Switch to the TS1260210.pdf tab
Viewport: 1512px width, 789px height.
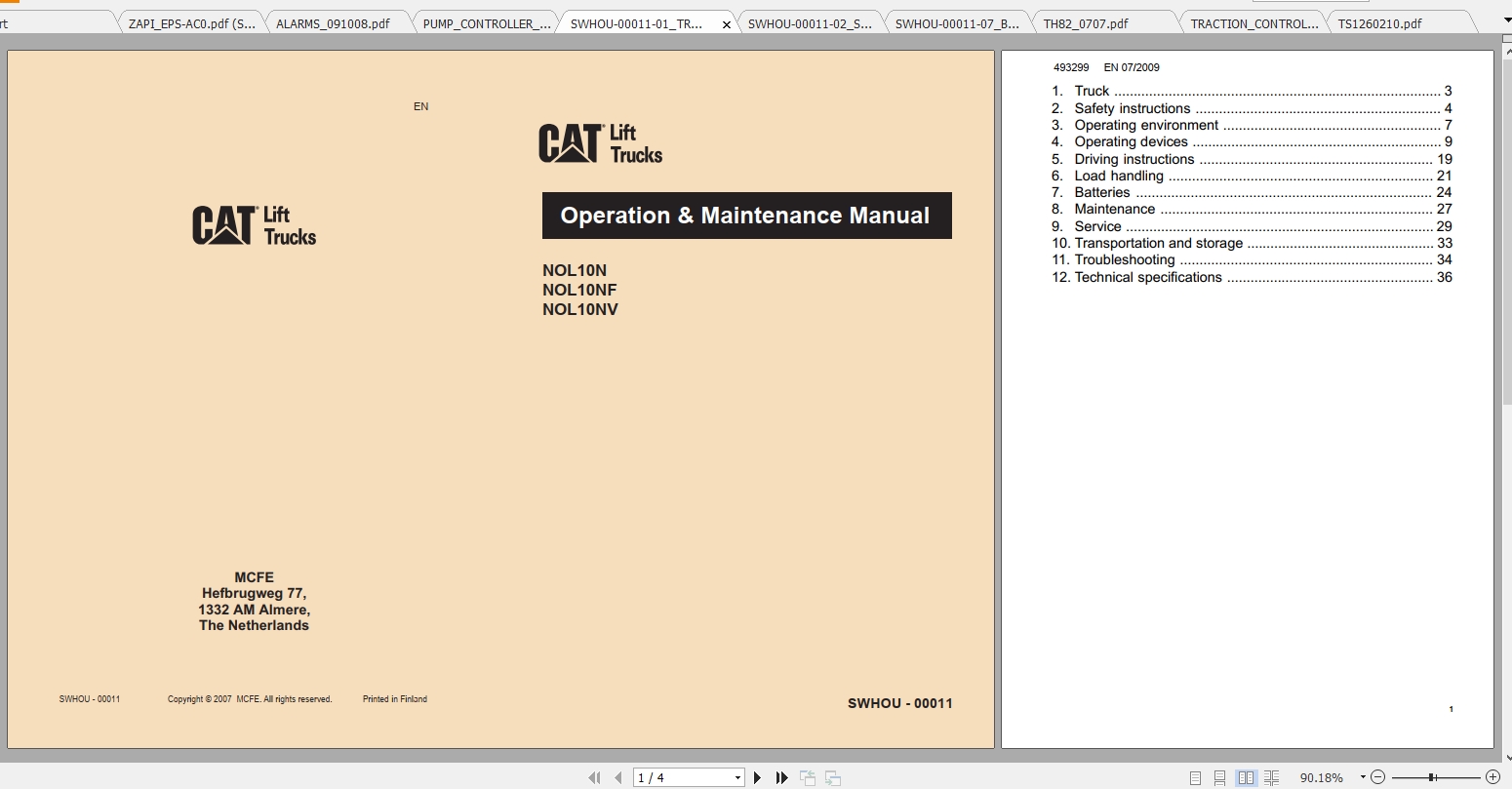coord(1381,23)
